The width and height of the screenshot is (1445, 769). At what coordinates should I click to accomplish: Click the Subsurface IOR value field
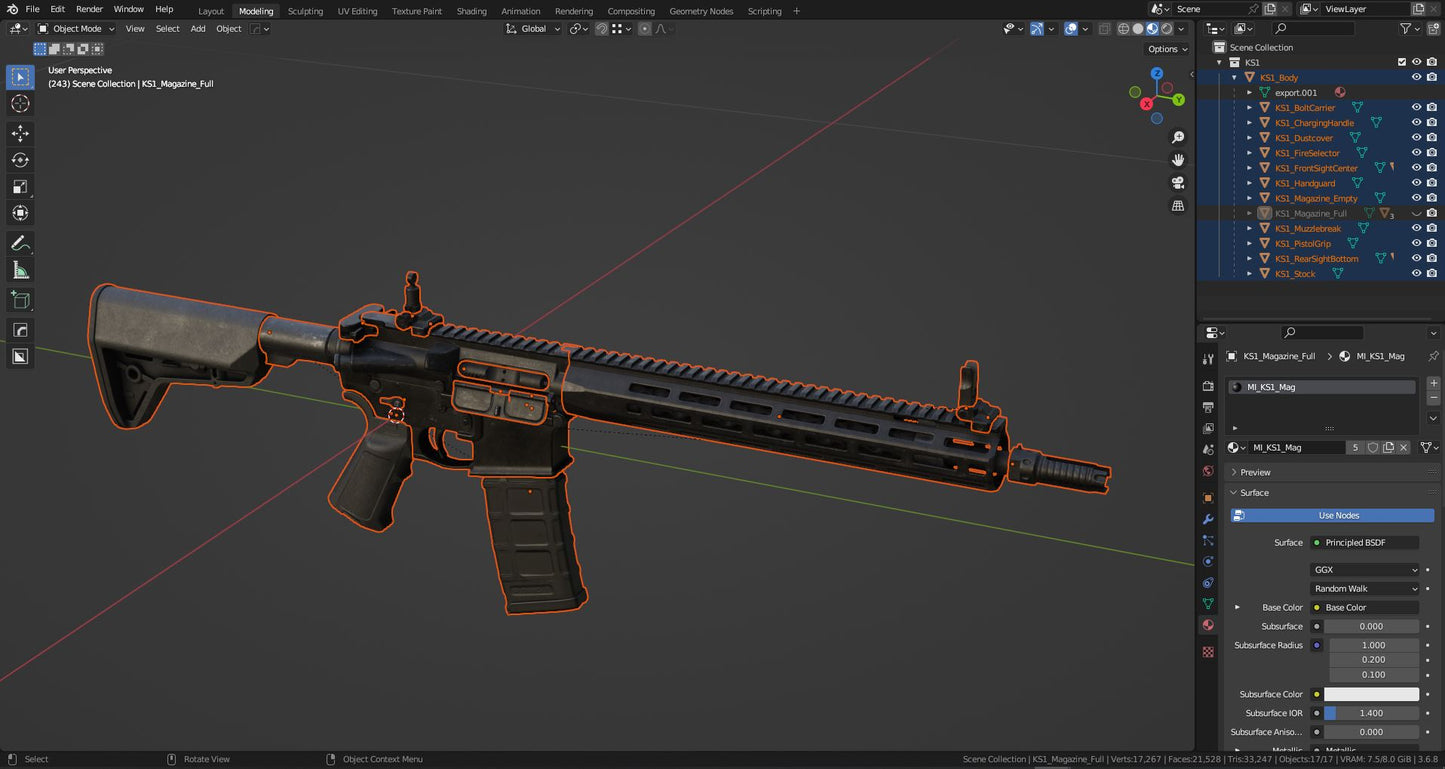click(1371, 713)
